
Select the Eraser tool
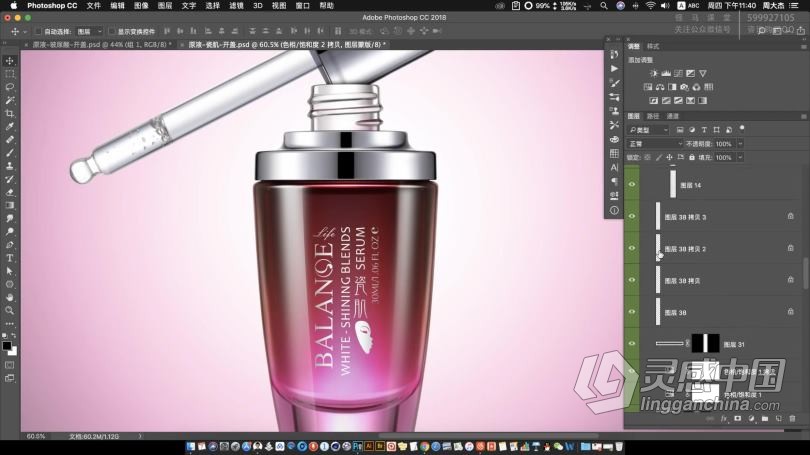[x=9, y=192]
